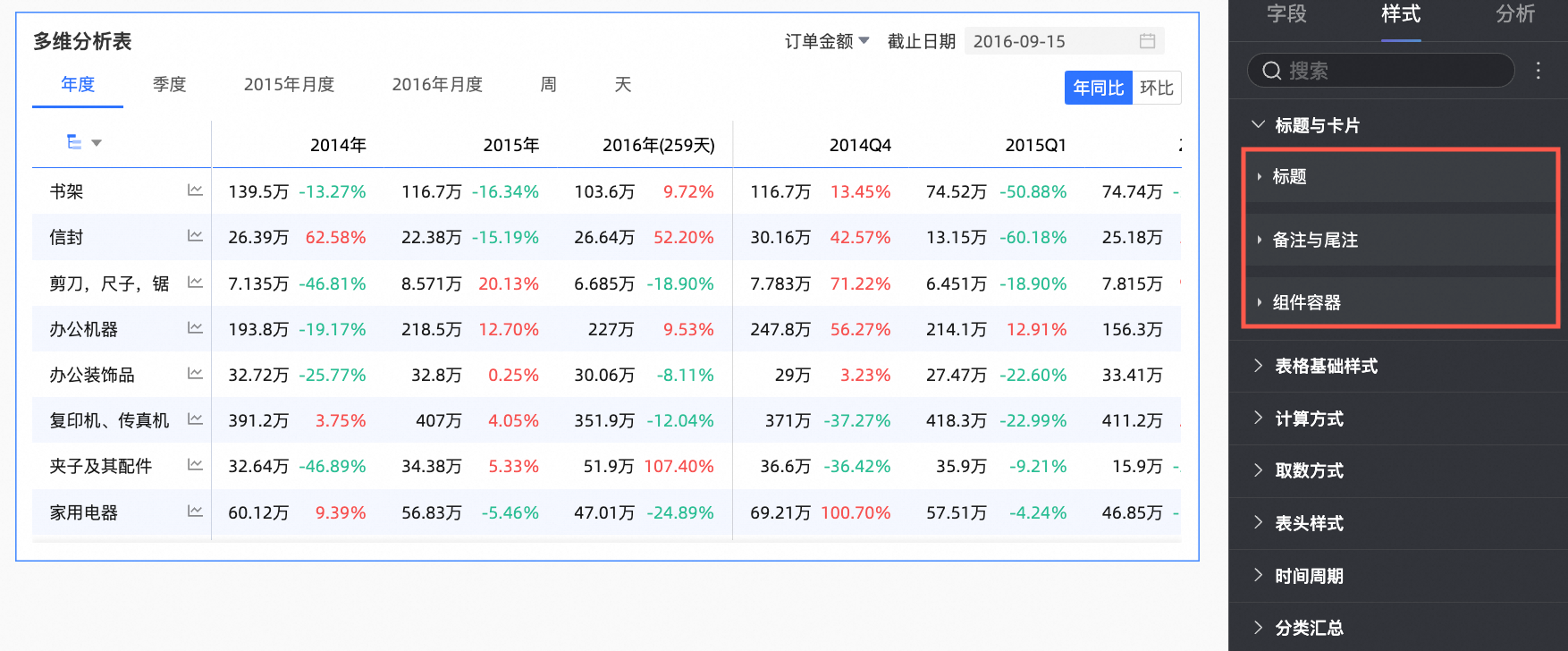
Task: Select the 夹子及其配件 row label
Action: 100,466
